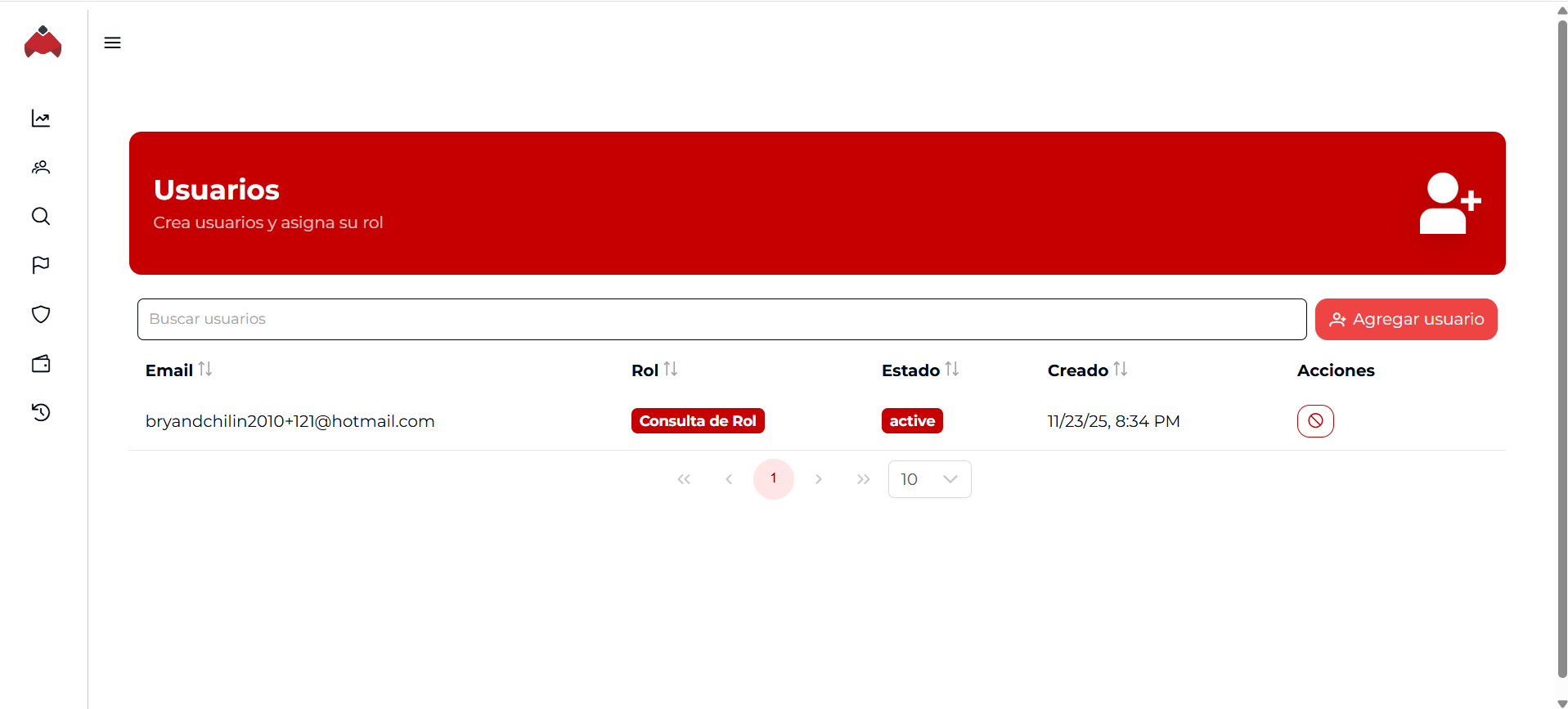This screenshot has height=709, width=1568.
Task: Sort the table by Rol column
Action: (670, 370)
